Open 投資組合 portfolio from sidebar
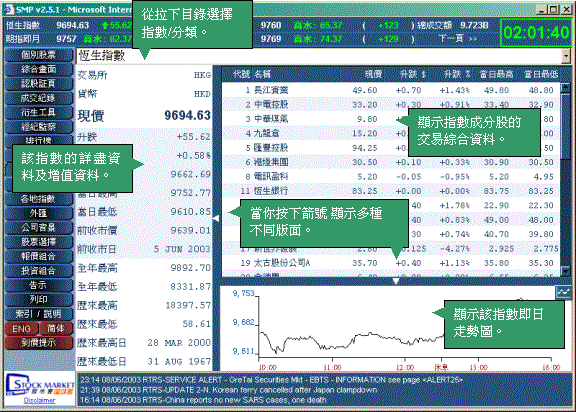This screenshot has width=576, height=412. pos(38,271)
